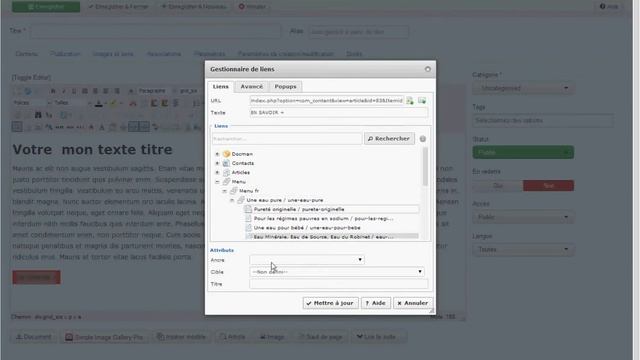The image size is (640, 360).
Task: Select Pour les régimes pauvres en sodium row
Action: pyautogui.click(x=331, y=218)
